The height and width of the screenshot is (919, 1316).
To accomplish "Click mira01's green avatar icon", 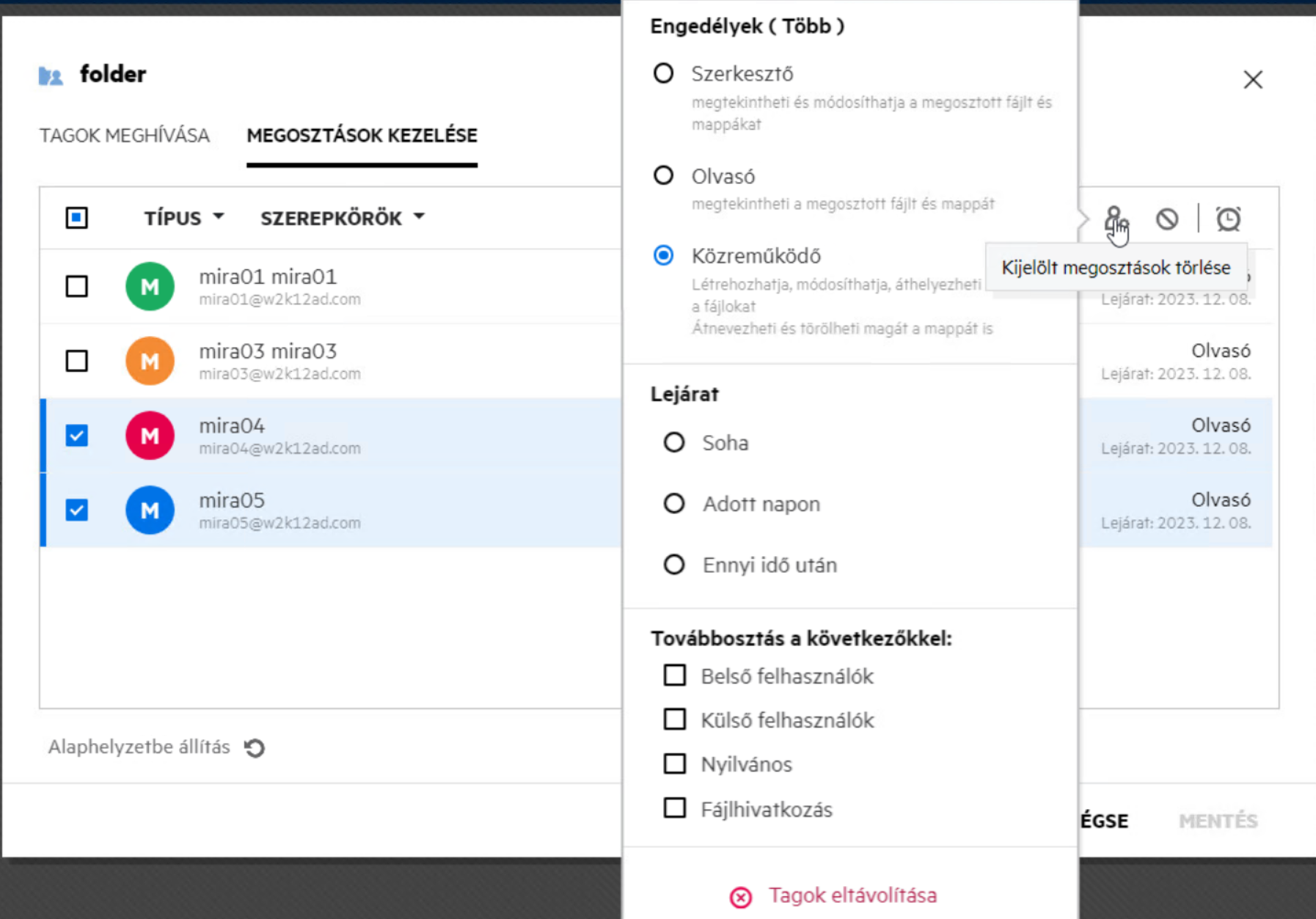I will pyautogui.click(x=150, y=286).
